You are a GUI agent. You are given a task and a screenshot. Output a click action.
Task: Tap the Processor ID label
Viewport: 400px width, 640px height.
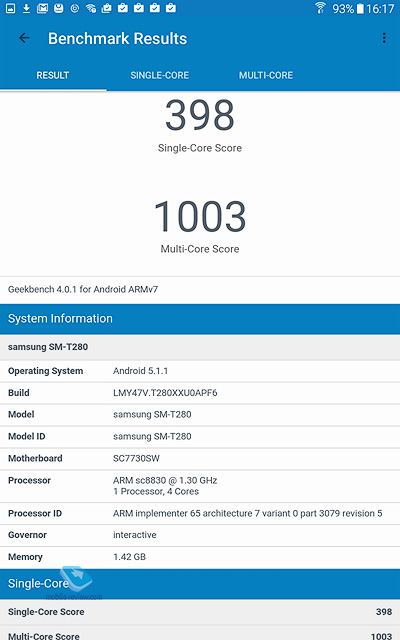[x=35, y=513]
